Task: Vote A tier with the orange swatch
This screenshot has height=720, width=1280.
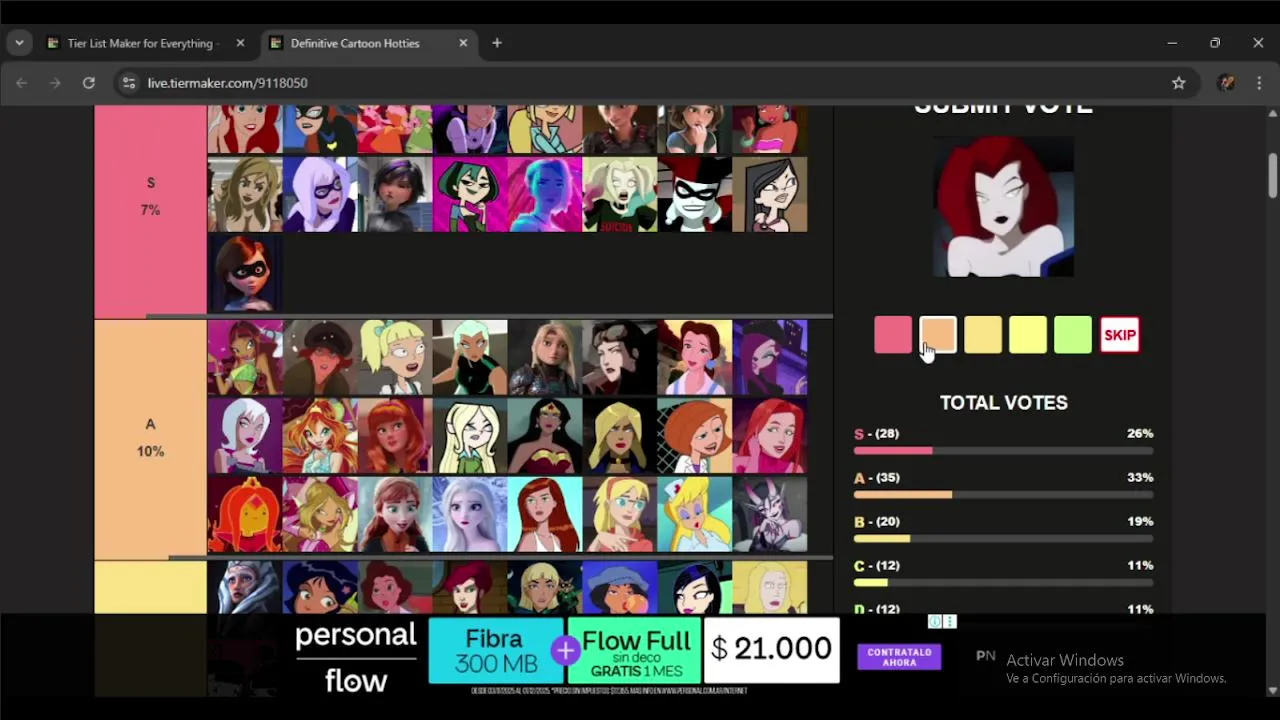Action: click(x=938, y=335)
